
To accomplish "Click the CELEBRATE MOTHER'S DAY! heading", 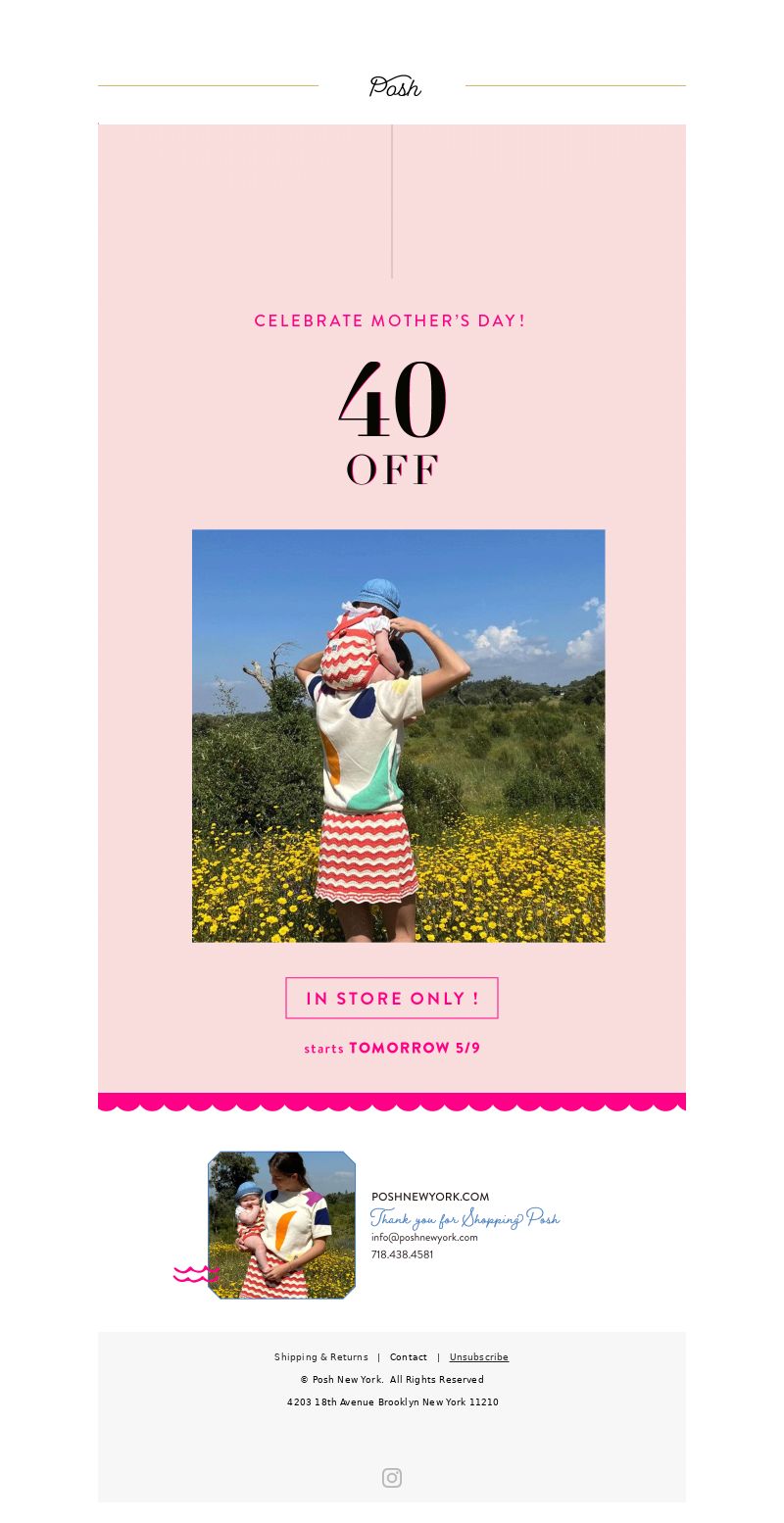I will [390, 320].
